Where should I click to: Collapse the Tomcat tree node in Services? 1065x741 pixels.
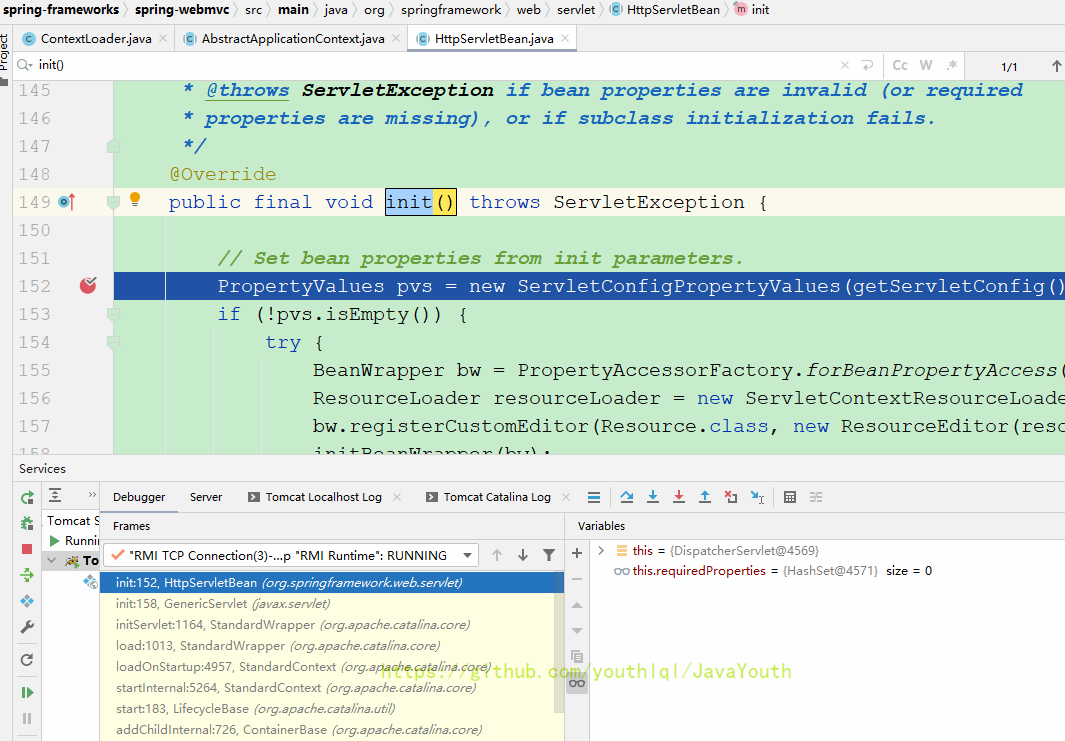click(x=51, y=561)
